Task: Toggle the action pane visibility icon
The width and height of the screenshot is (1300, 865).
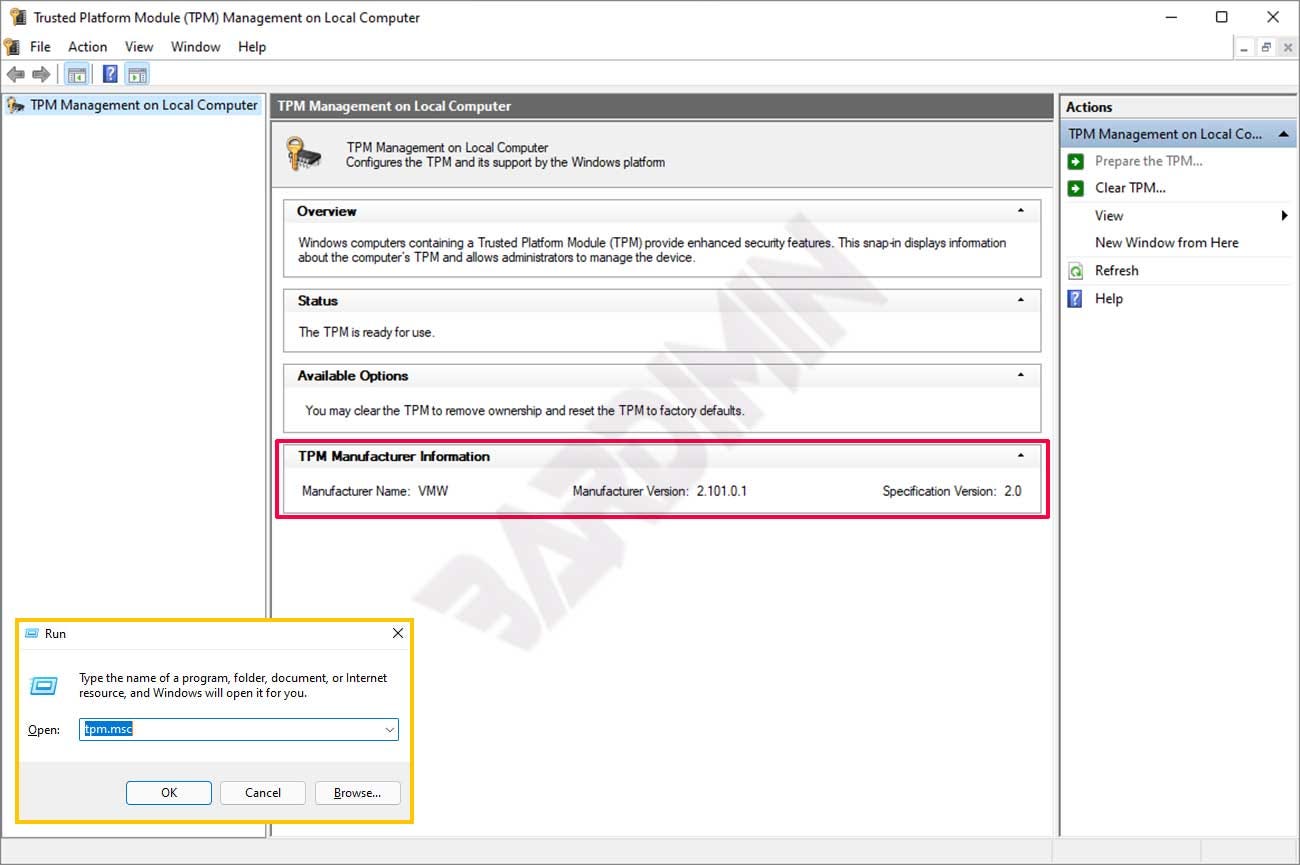Action: [137, 73]
